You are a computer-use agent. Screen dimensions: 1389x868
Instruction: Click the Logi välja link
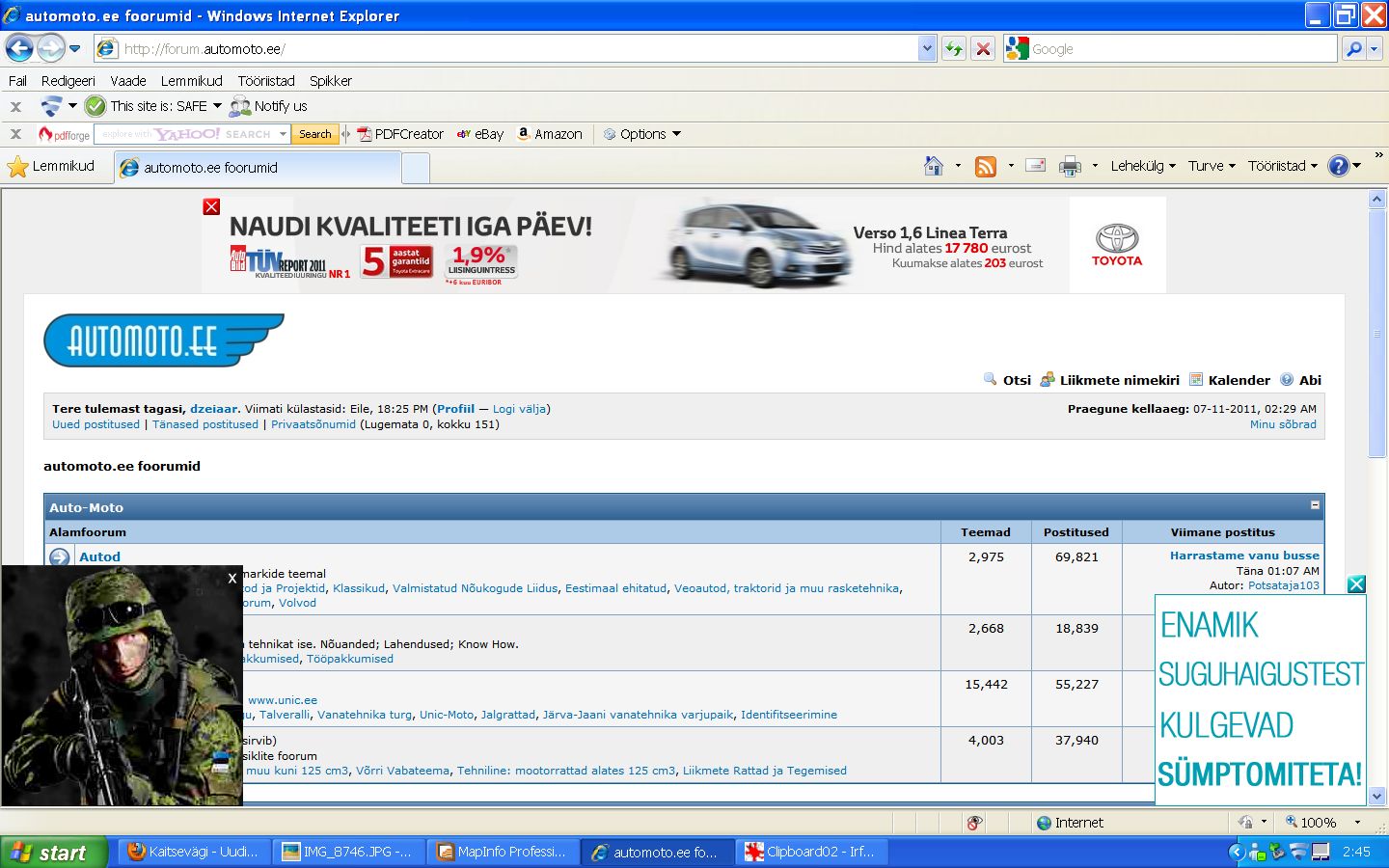(519, 409)
